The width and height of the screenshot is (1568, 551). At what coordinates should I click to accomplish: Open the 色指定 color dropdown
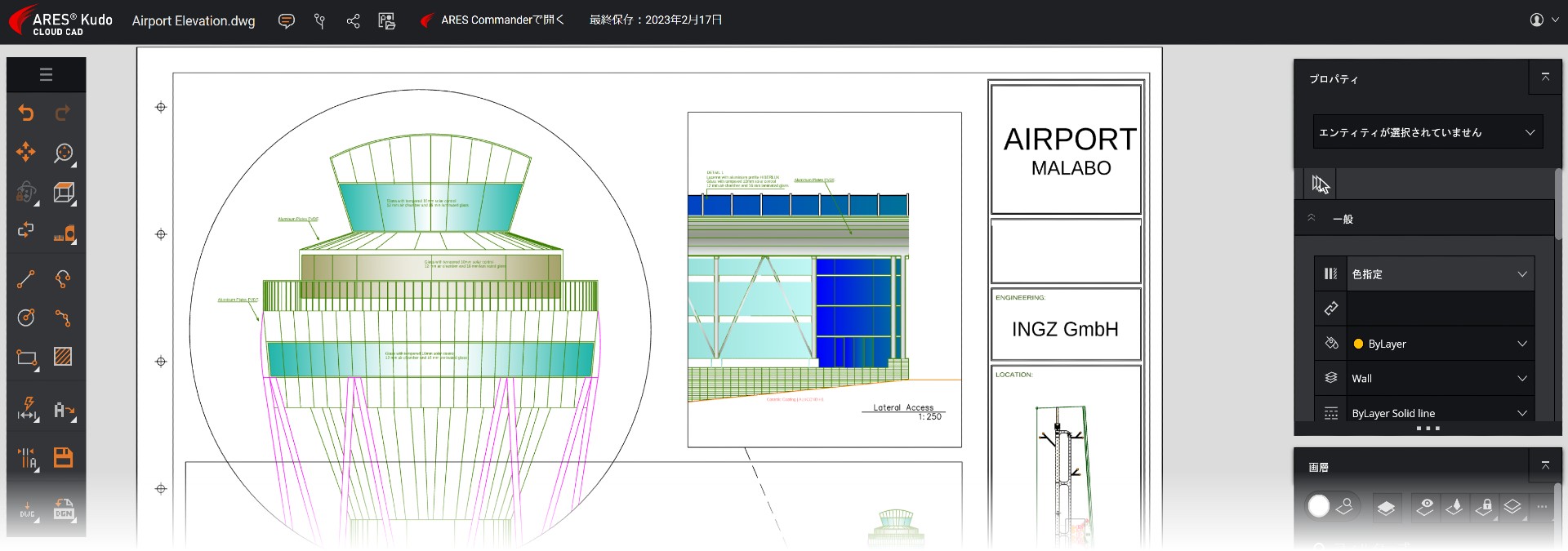[1439, 274]
